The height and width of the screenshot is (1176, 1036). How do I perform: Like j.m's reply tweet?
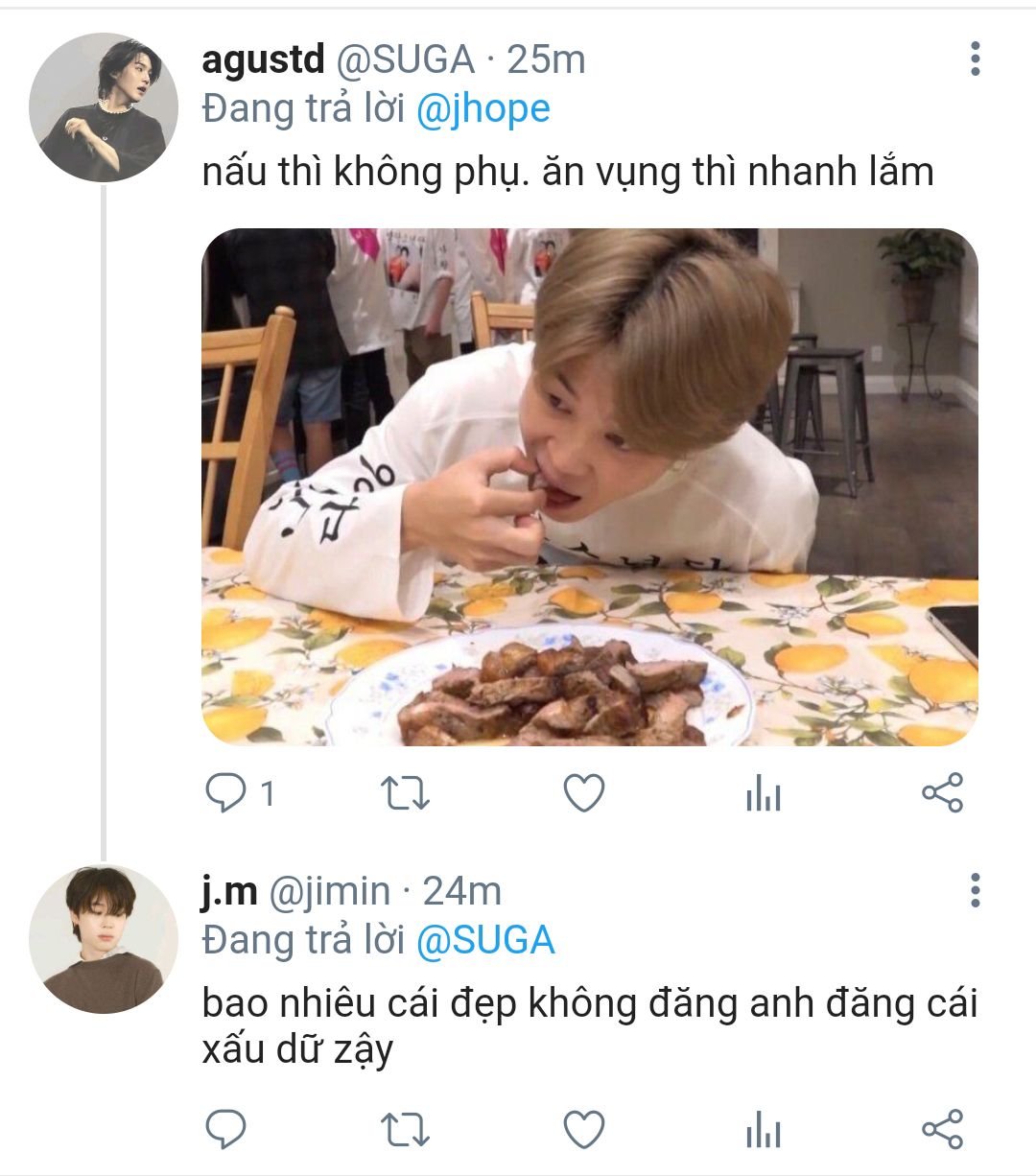(x=583, y=1129)
